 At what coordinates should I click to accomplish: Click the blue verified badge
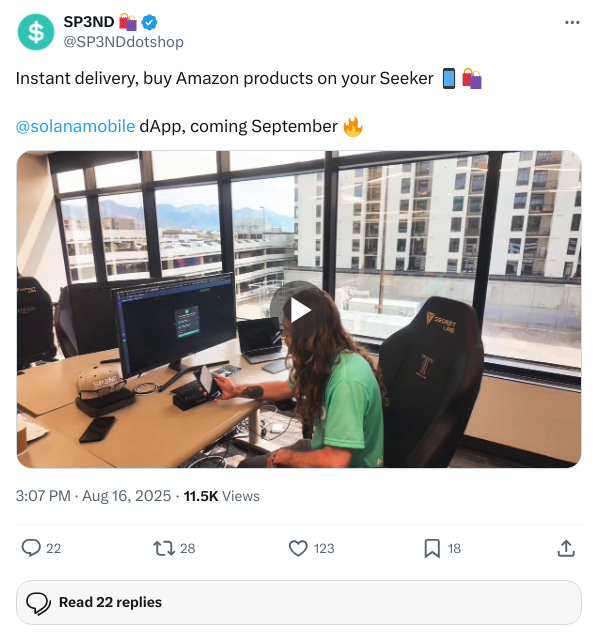[149, 22]
